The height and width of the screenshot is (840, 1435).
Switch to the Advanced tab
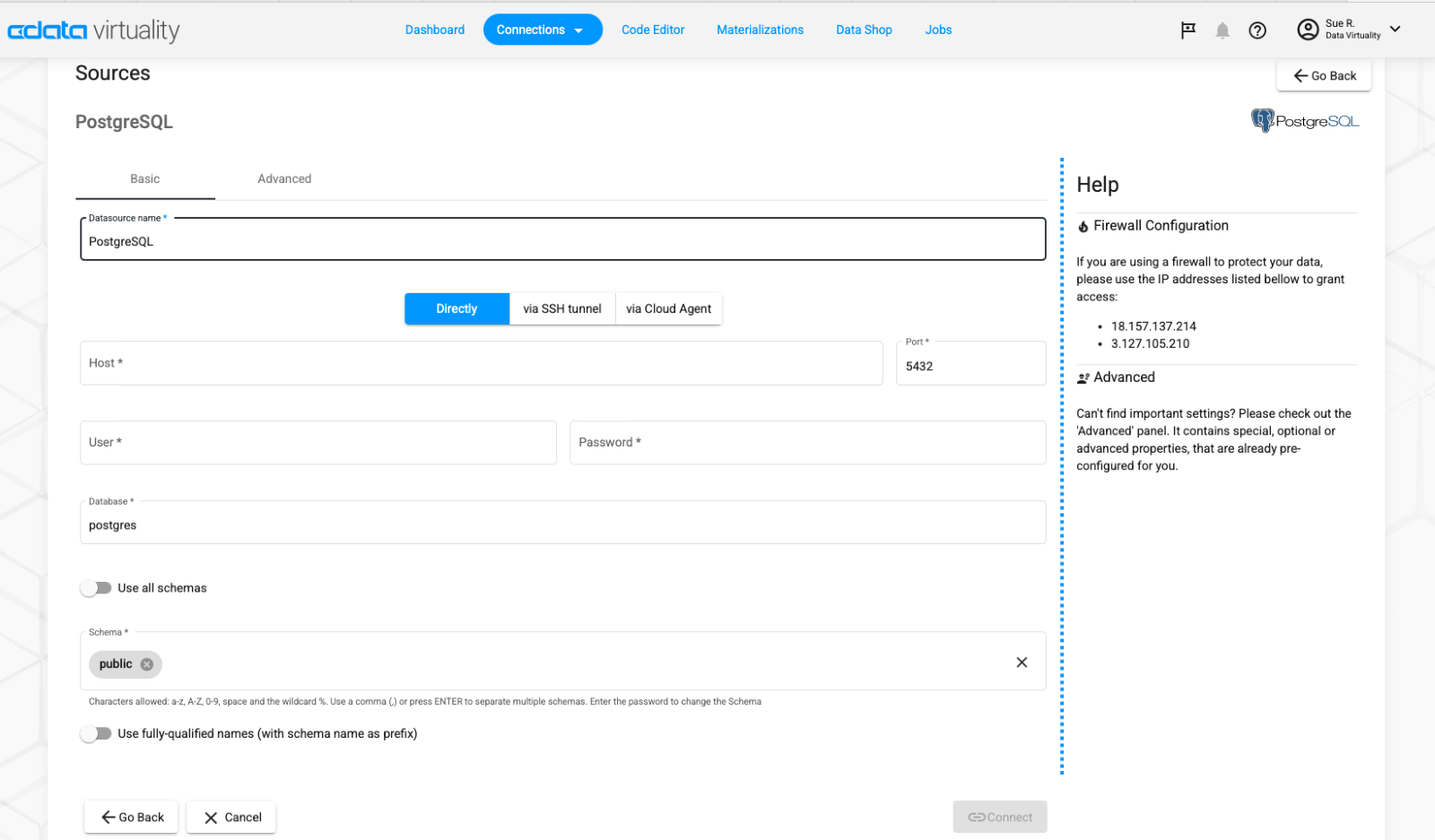(284, 178)
